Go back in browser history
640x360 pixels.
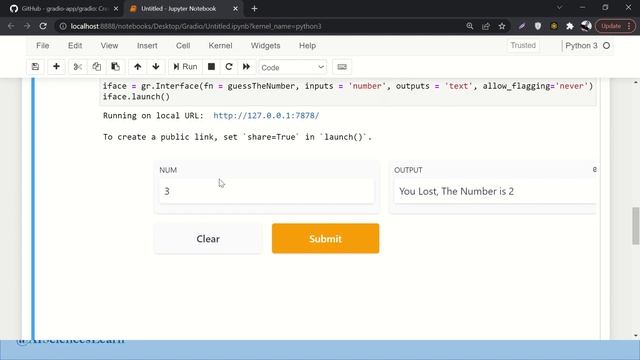pos(11,26)
